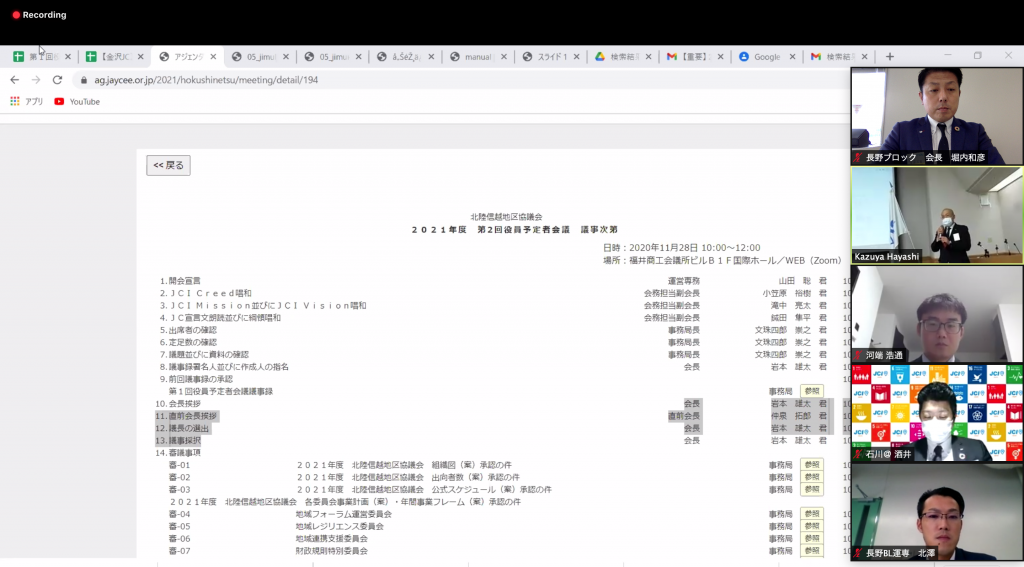
Task: Switch to the 【金沢JC】 spreadsheet tab
Action: coord(110,57)
